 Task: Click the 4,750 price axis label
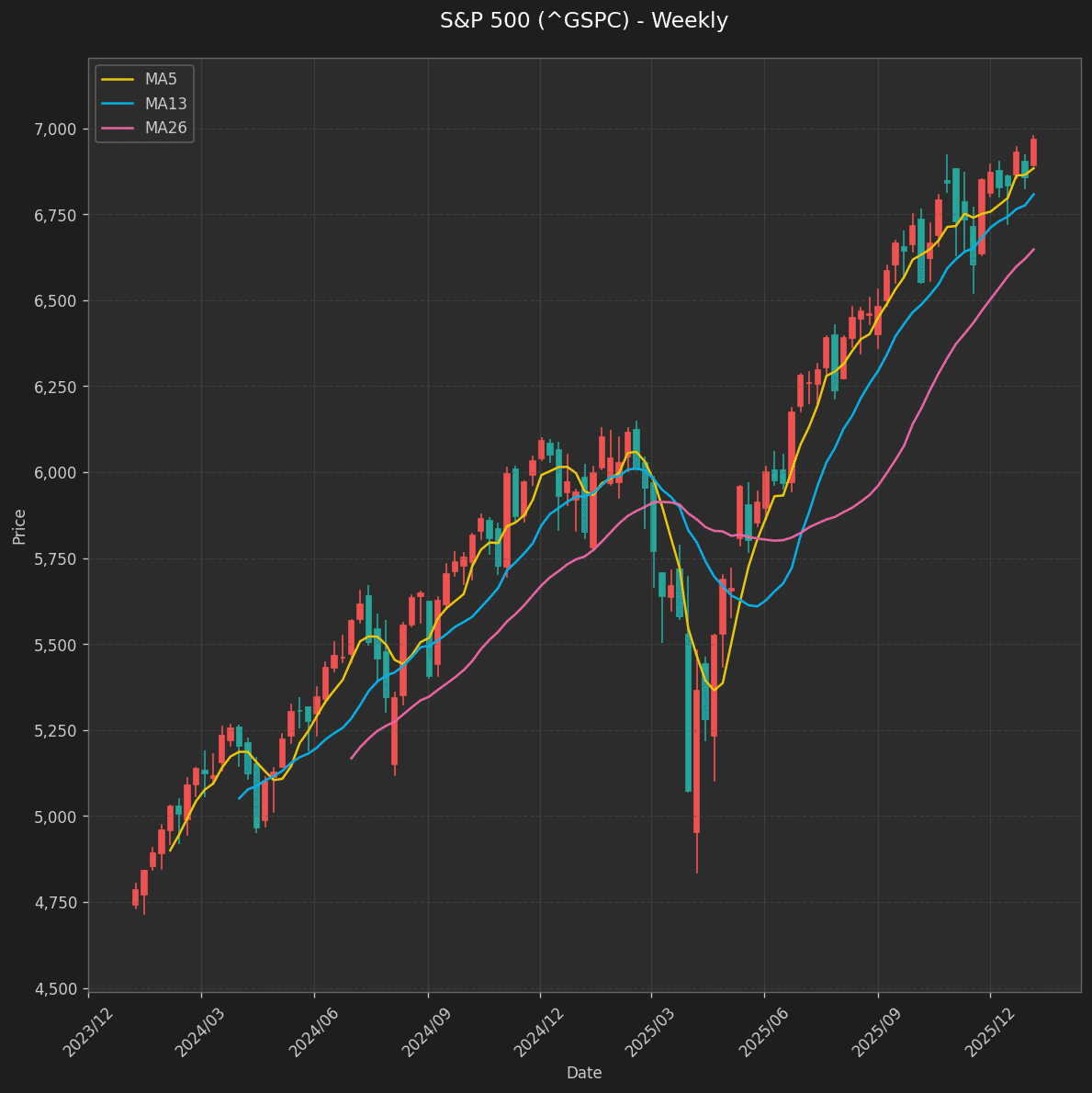tap(55, 903)
